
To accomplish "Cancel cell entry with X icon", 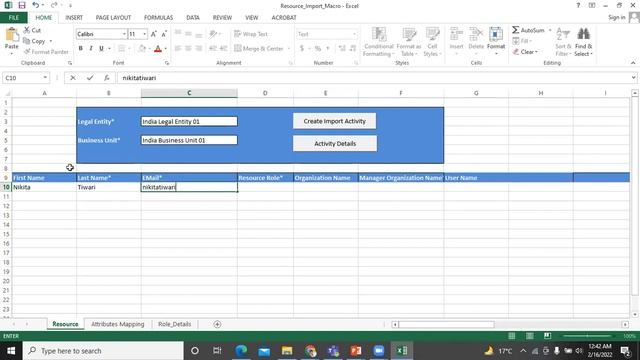I will tap(73, 78).
